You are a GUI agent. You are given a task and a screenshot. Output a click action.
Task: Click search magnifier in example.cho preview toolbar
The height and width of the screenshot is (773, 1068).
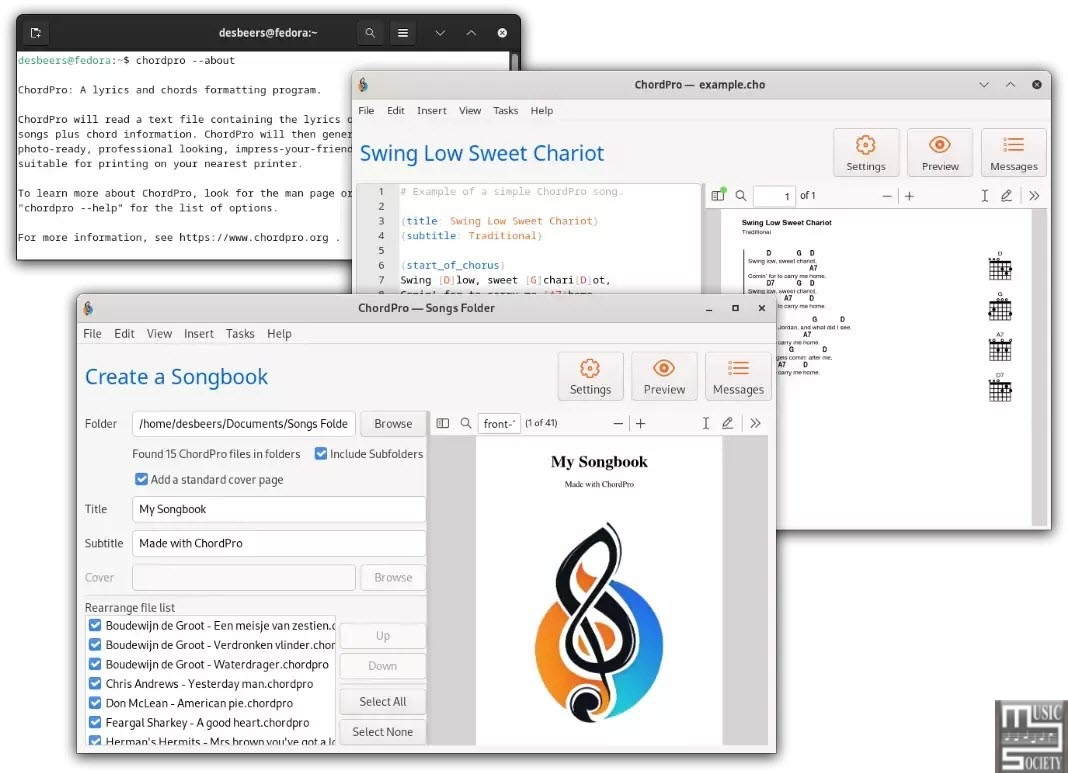741,195
